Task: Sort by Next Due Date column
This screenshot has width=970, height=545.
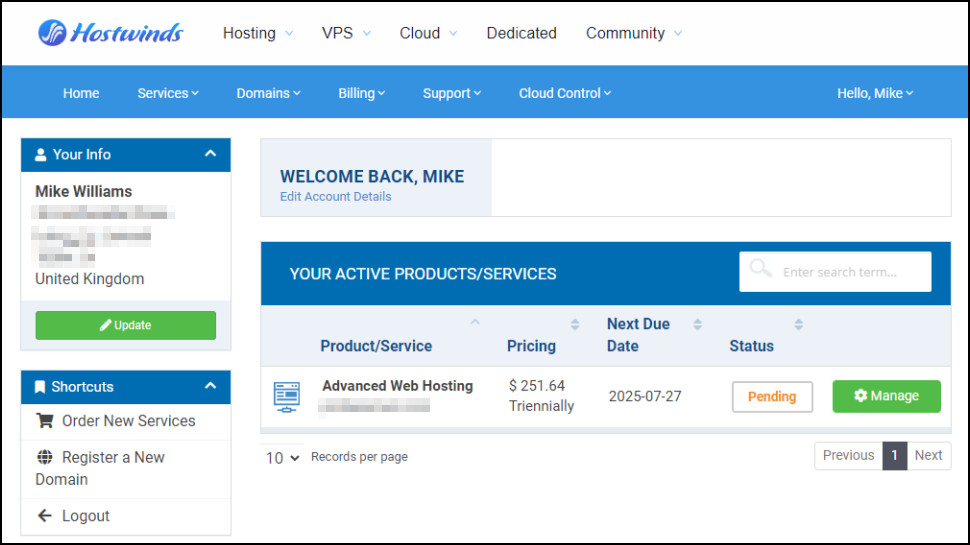Action: (638, 335)
